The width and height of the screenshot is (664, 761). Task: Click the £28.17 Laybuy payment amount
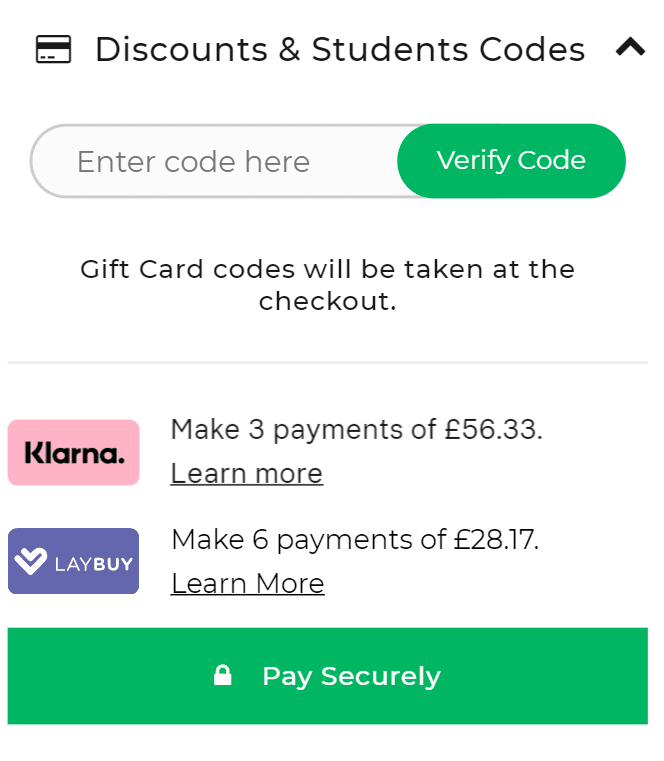tap(495, 540)
